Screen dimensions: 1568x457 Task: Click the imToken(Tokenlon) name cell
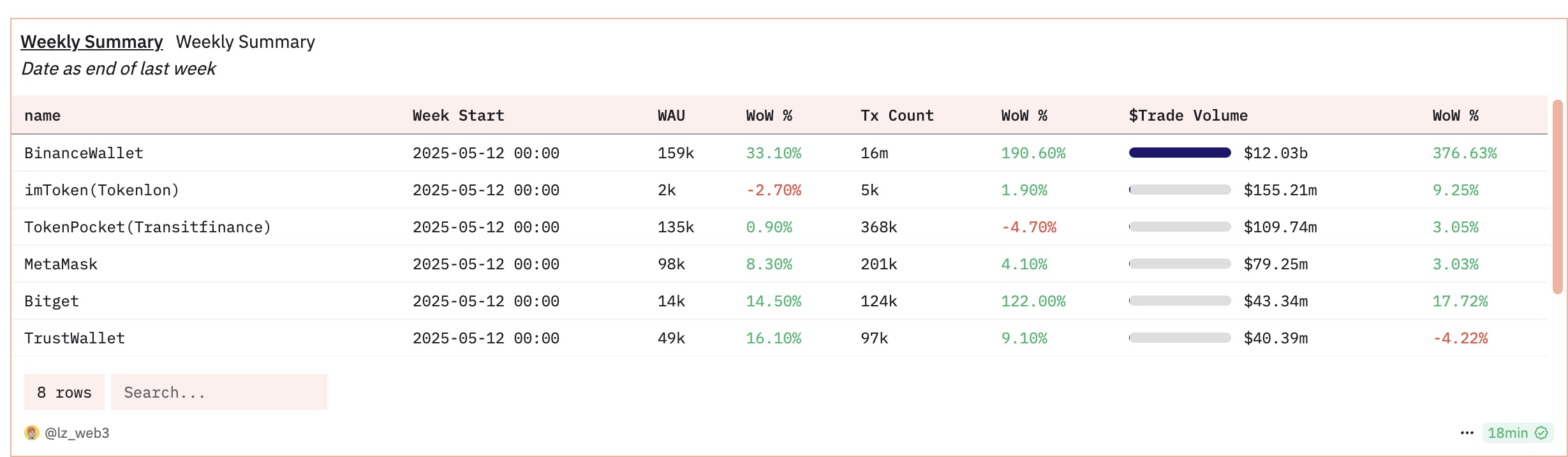(101, 190)
